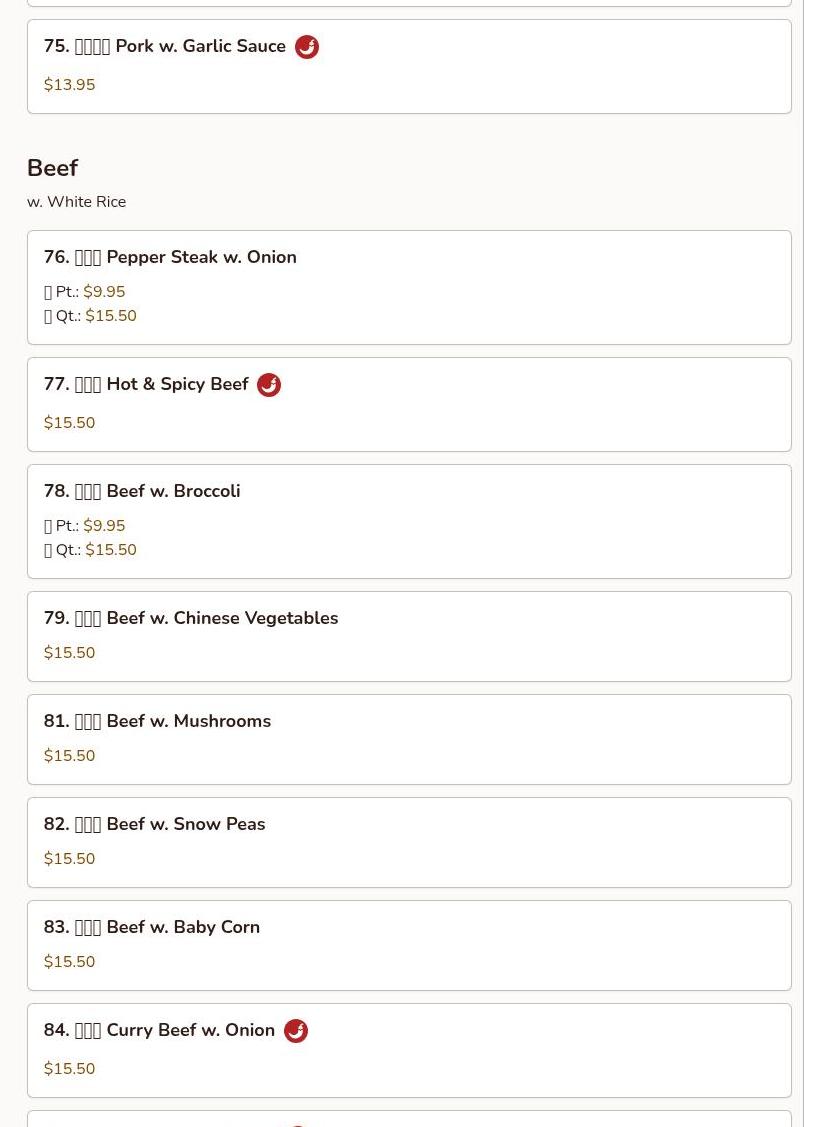Click the $9.95 pint price for Pepper Steak
Image resolution: width=824 pixels, height=1127 pixels.
(104, 292)
